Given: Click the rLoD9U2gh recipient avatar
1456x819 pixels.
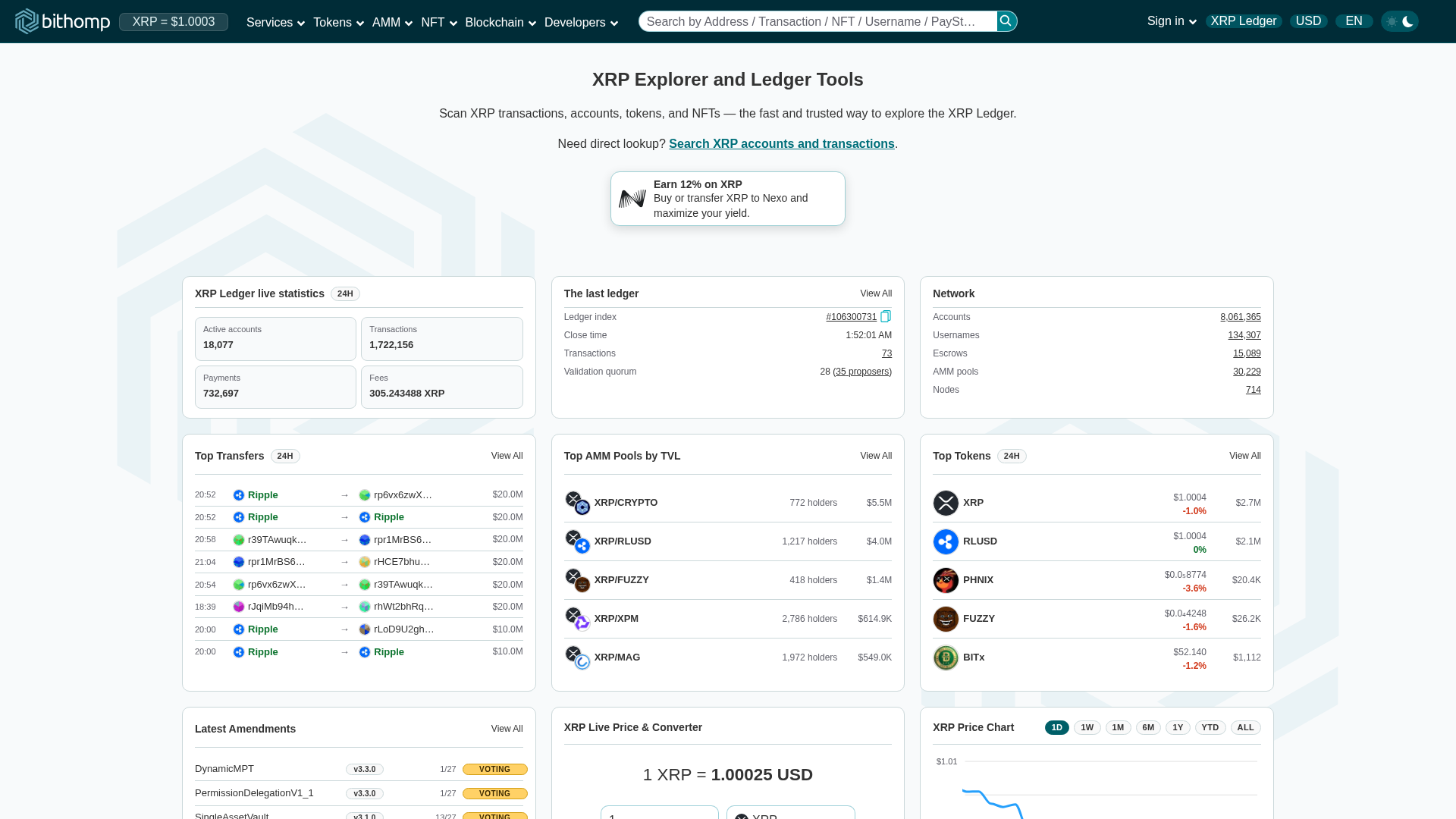Looking at the screenshot, I should click(365, 629).
